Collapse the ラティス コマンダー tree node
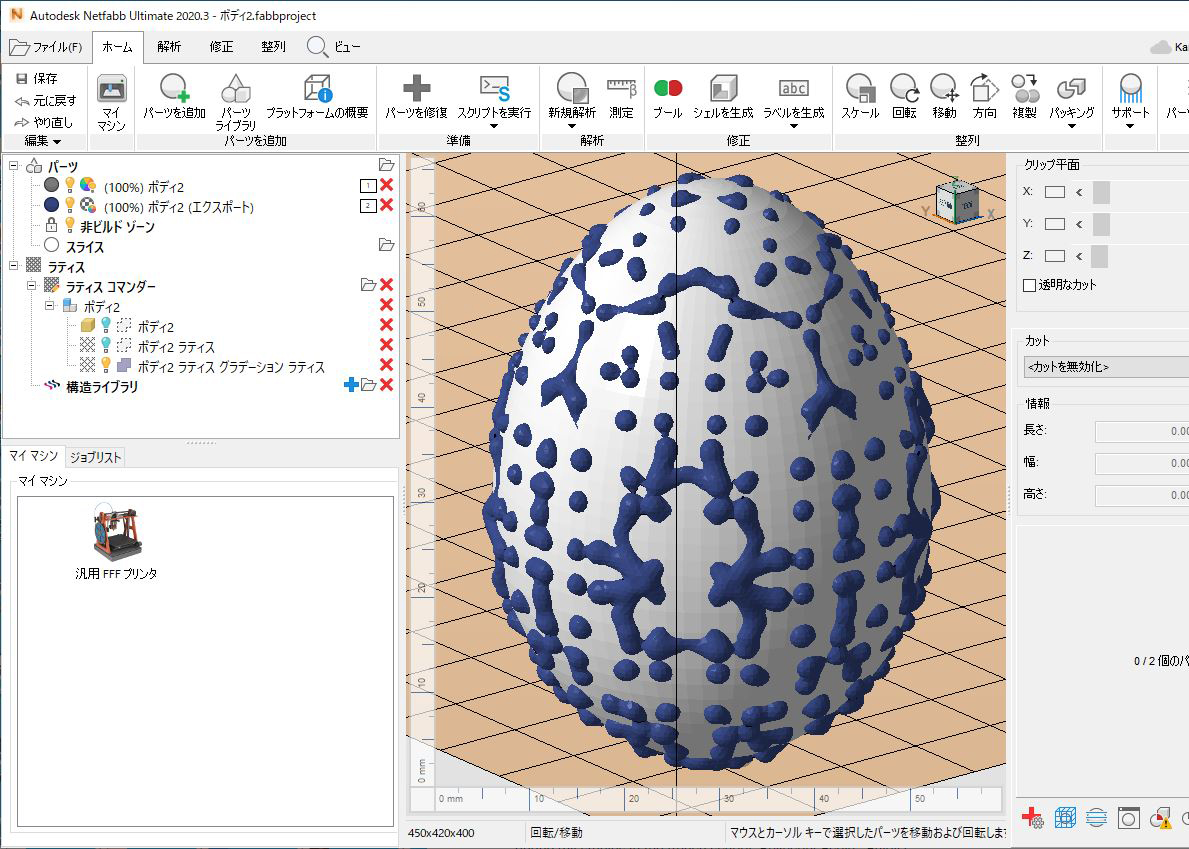Image resolution: width=1189 pixels, height=849 pixels. 32,287
